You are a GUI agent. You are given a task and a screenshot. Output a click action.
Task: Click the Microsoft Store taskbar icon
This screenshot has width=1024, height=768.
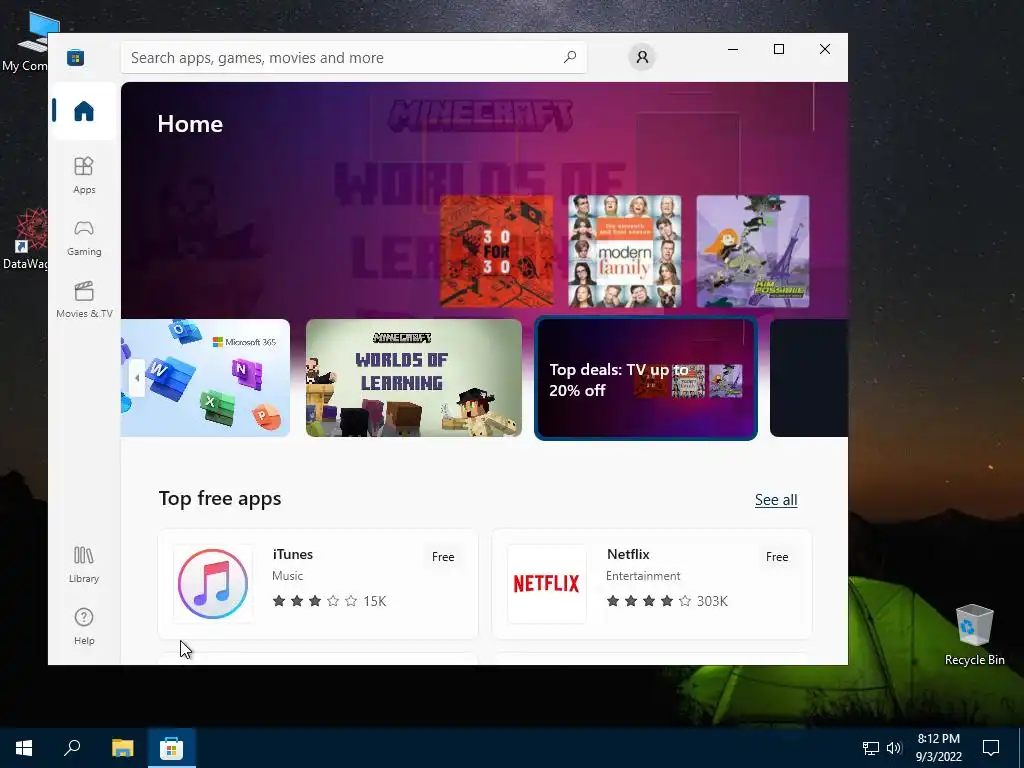point(171,748)
